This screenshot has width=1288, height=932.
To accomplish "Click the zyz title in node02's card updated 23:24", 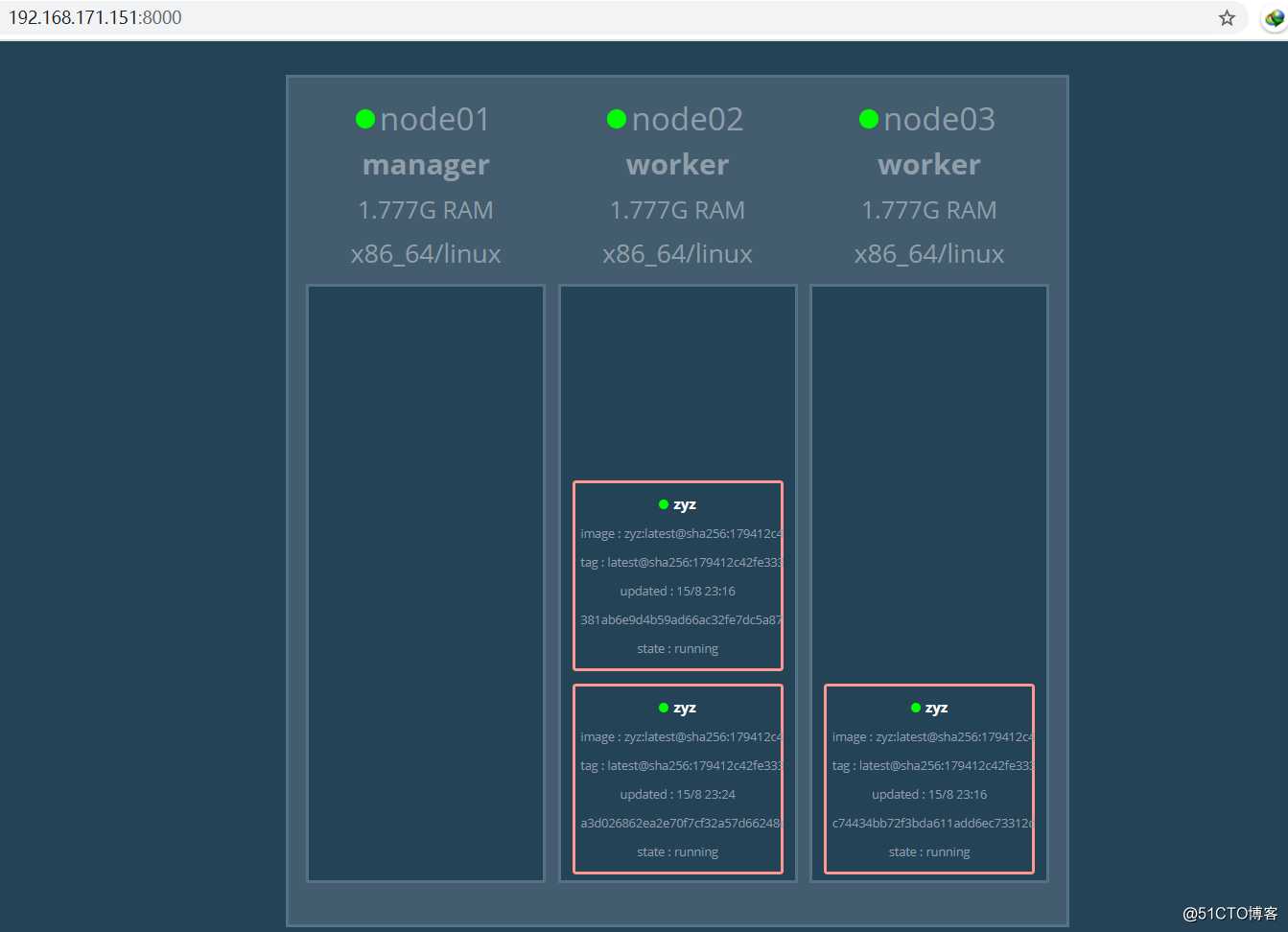I will (685, 708).
